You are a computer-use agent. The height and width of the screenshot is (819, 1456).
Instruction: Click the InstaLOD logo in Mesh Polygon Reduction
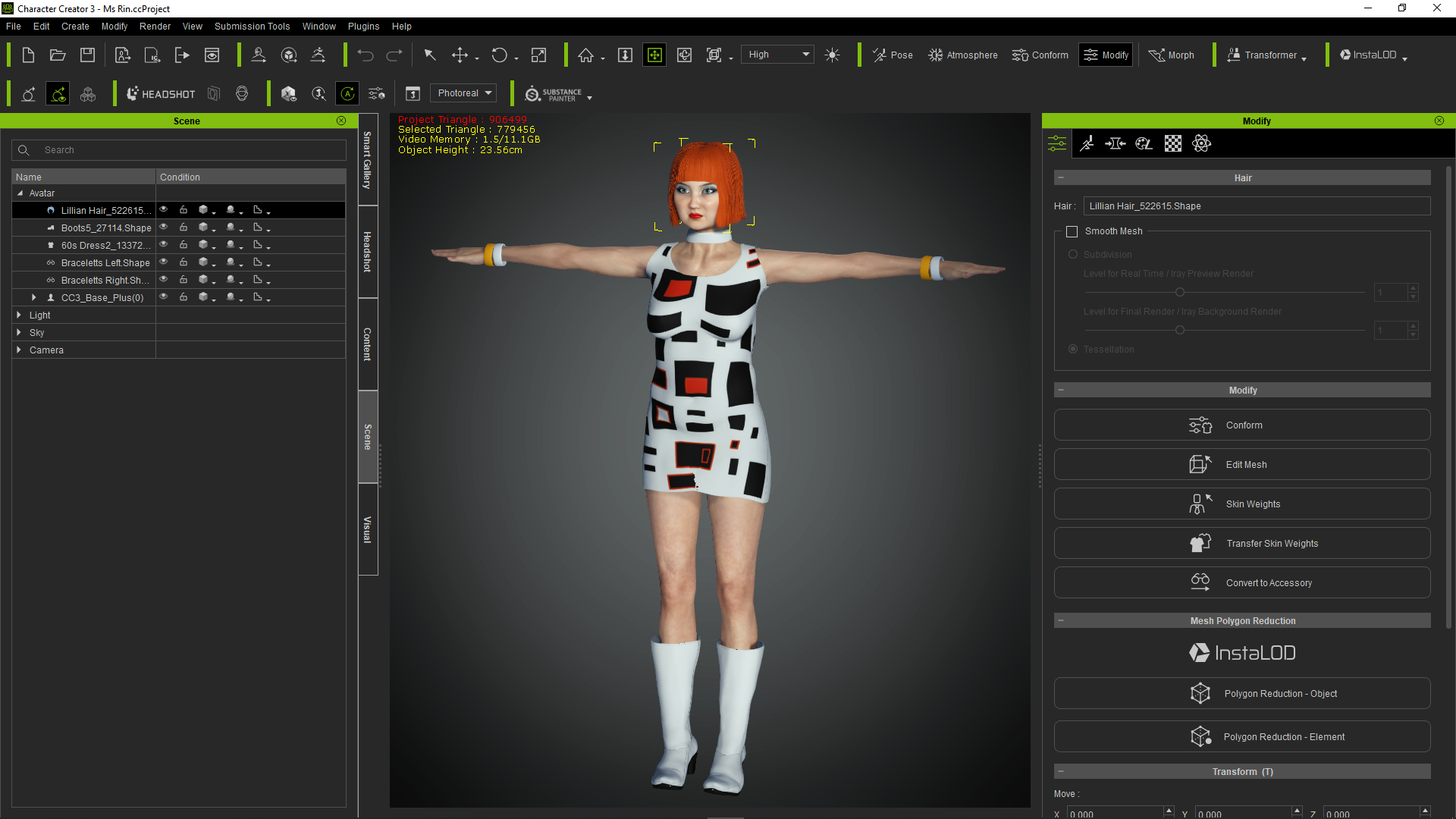1242,653
